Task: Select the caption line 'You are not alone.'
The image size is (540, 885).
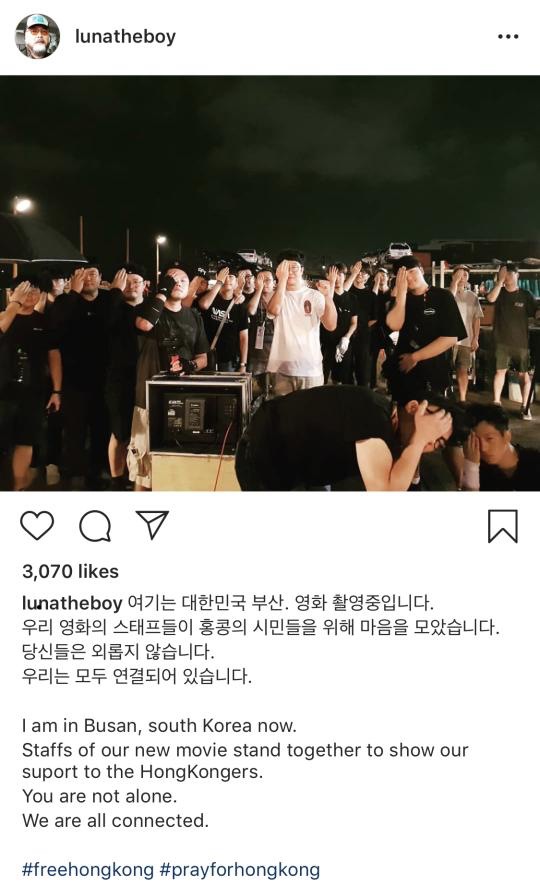Action: pyautogui.click(x=99, y=796)
